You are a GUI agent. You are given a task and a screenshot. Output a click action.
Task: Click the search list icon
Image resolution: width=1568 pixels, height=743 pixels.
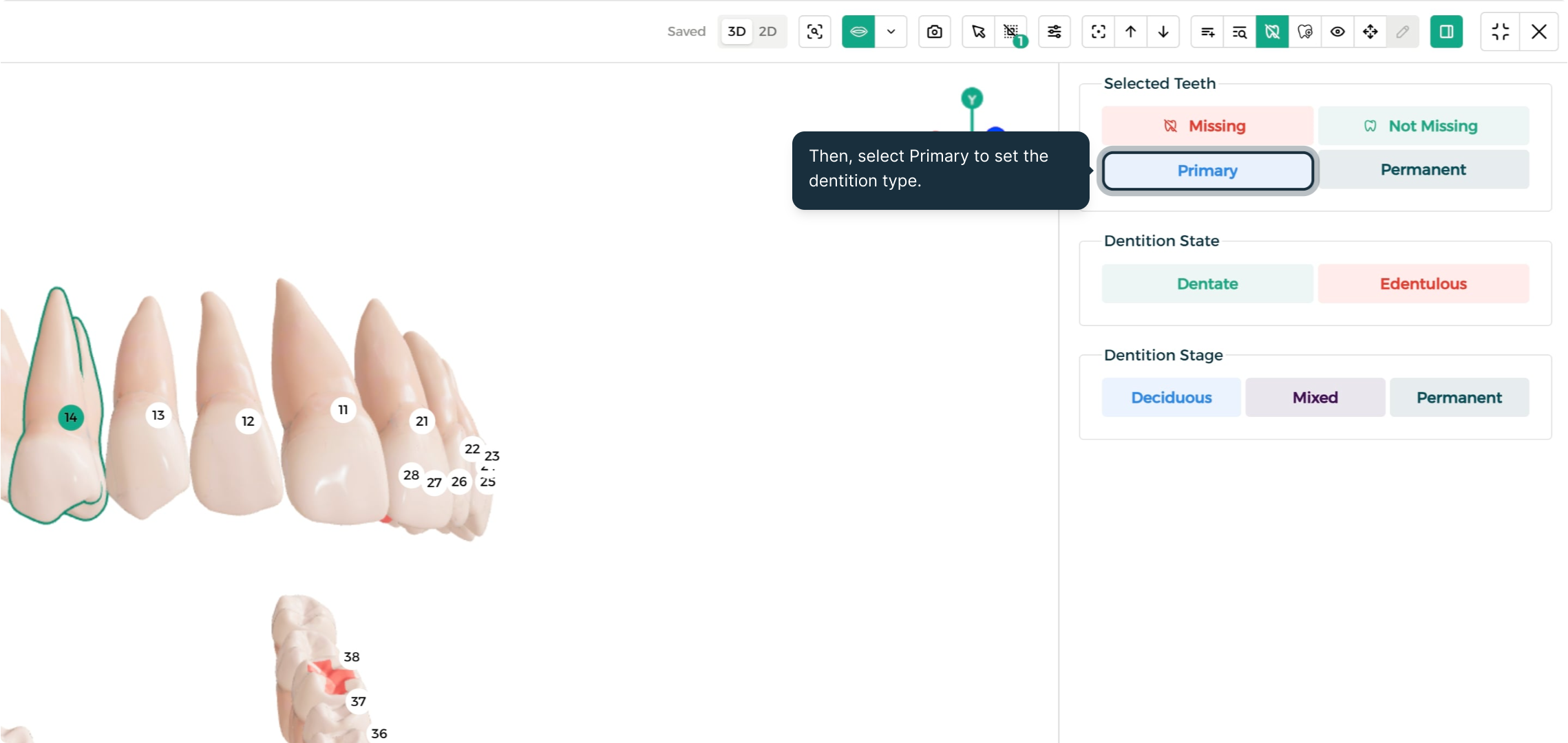[x=1240, y=32]
